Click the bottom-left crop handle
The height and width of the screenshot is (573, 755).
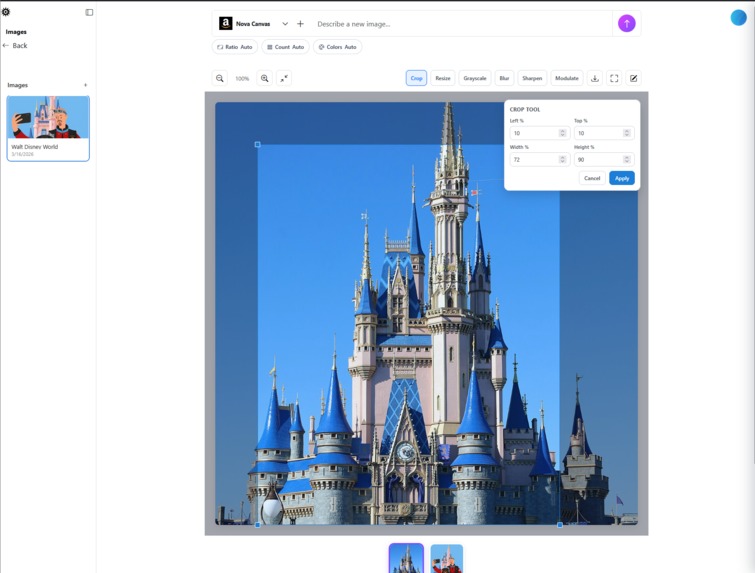(258, 525)
